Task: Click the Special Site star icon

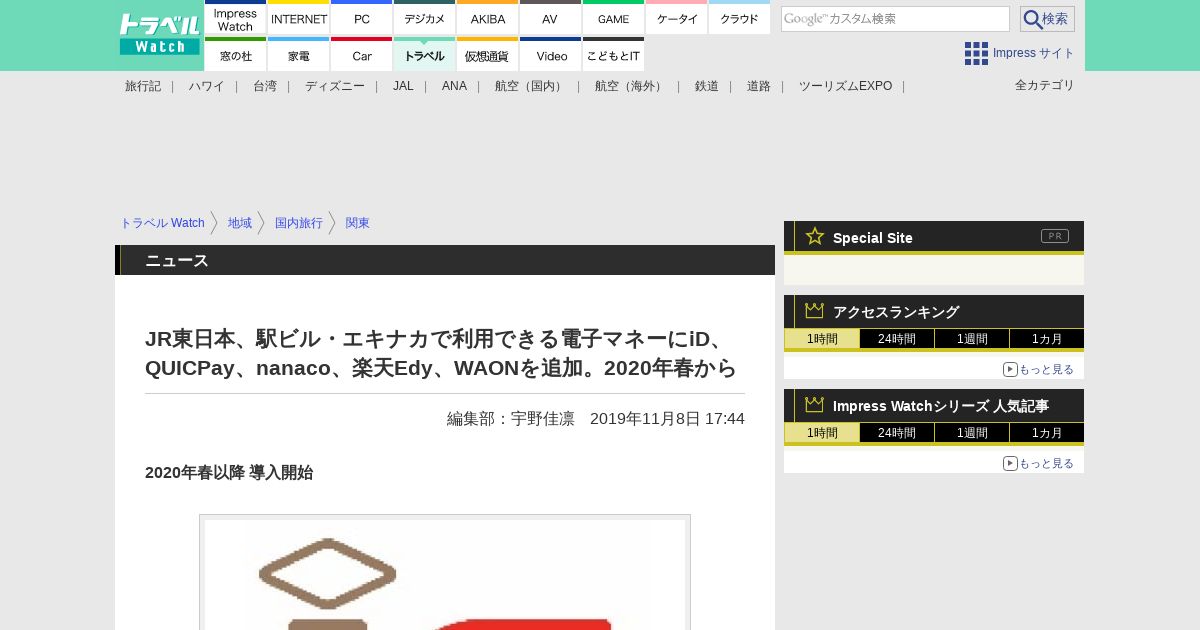Action: (x=815, y=236)
